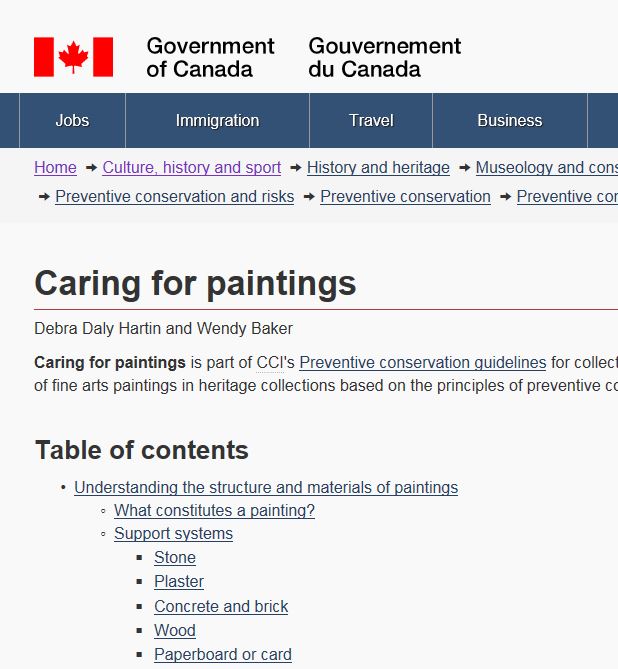
Task: Jump to Paperboard or card subsection
Action: [x=223, y=654]
